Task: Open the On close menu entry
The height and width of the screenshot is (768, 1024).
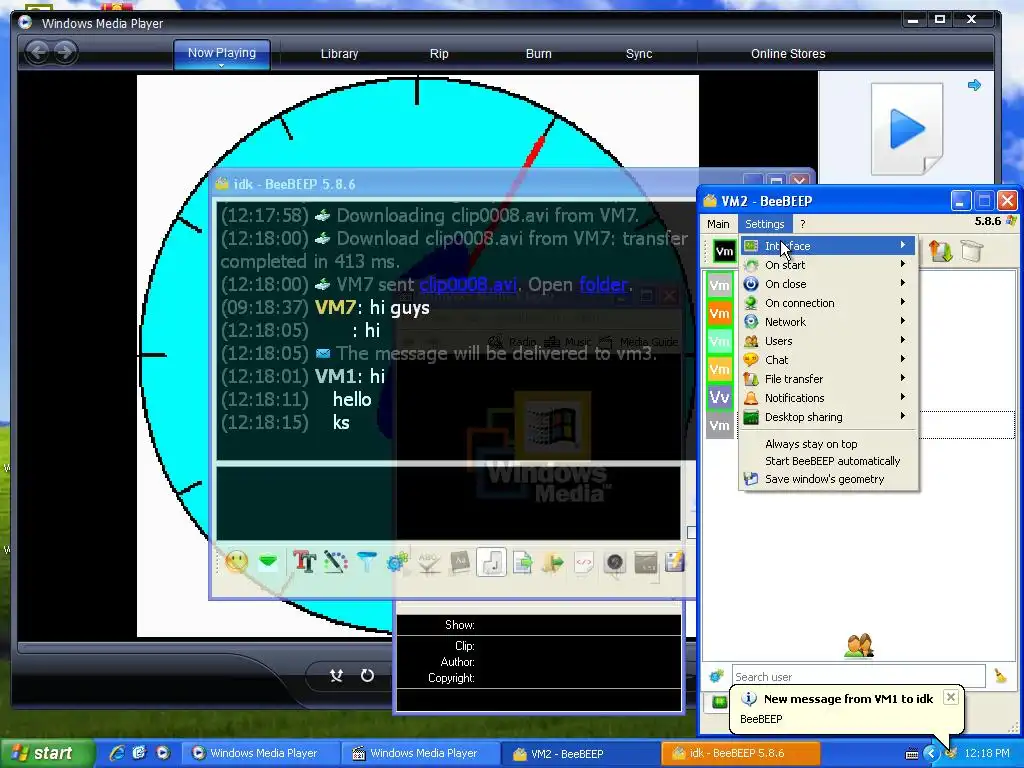Action: [x=828, y=283]
